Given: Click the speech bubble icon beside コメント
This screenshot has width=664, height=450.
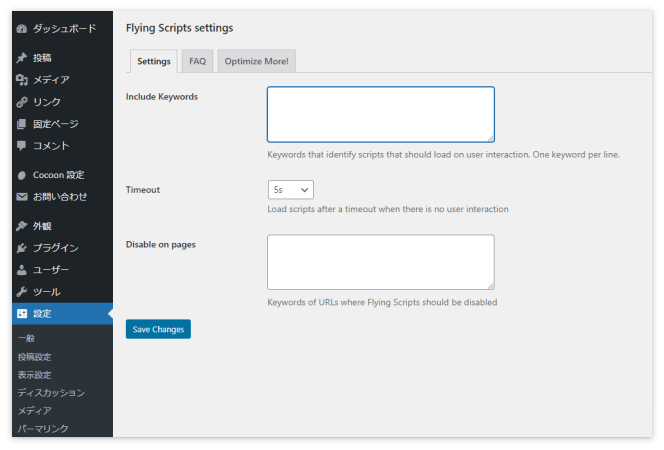Looking at the screenshot, I should pyautogui.click(x=22, y=146).
